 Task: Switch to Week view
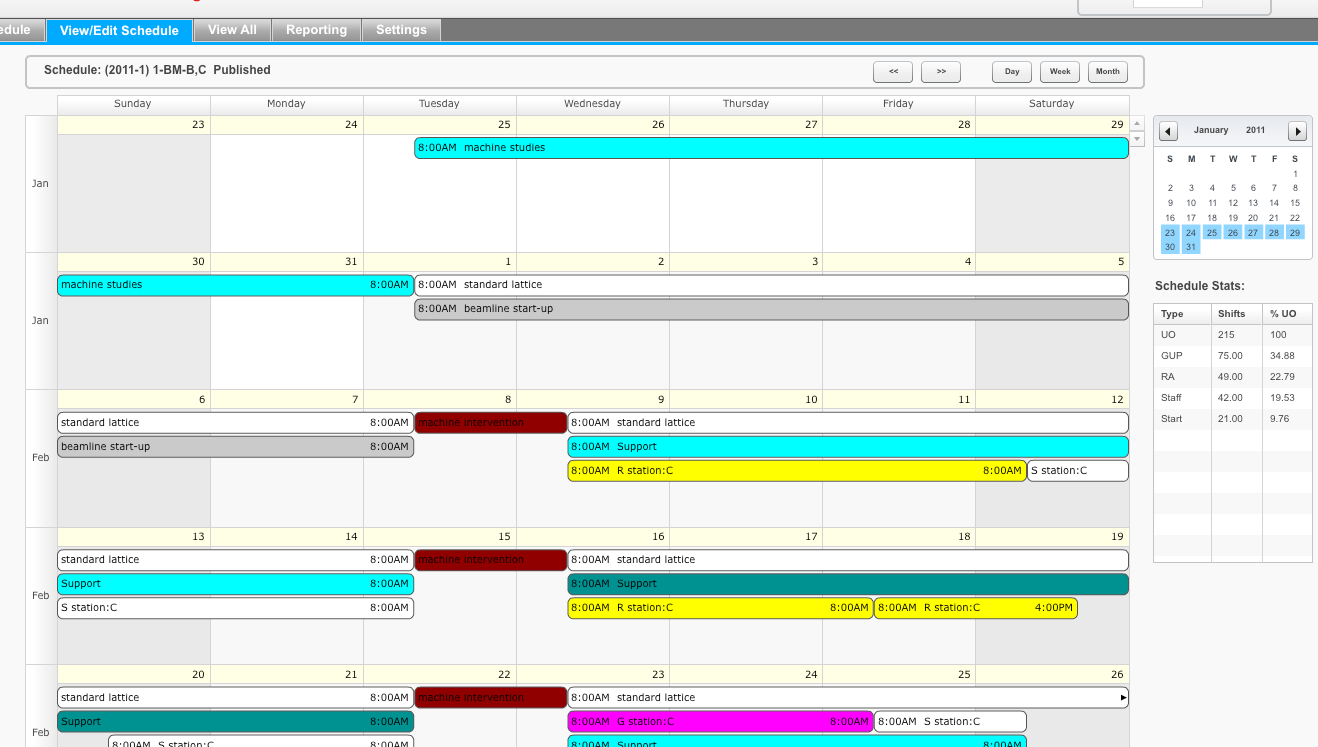pos(1060,72)
